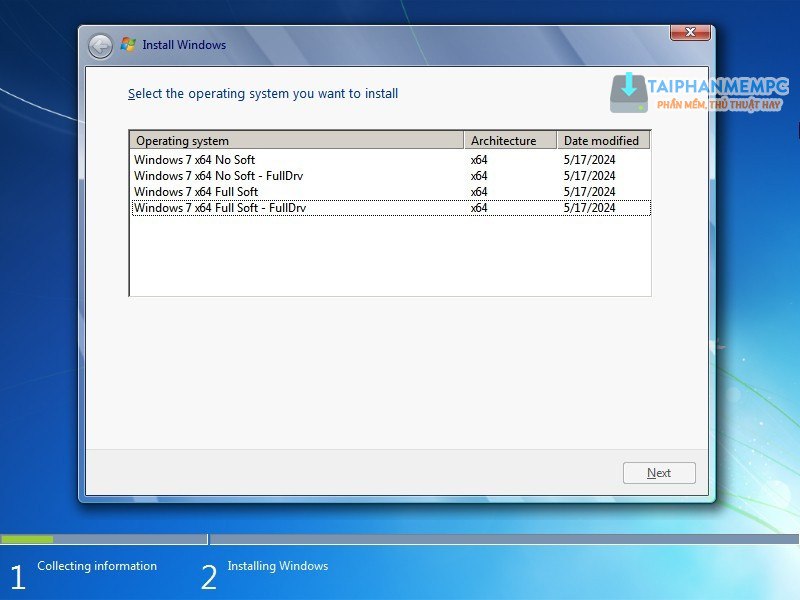The image size is (800, 600).
Task: Pick the Windows 7 x64 Full Soft entry
Action: 196,192
